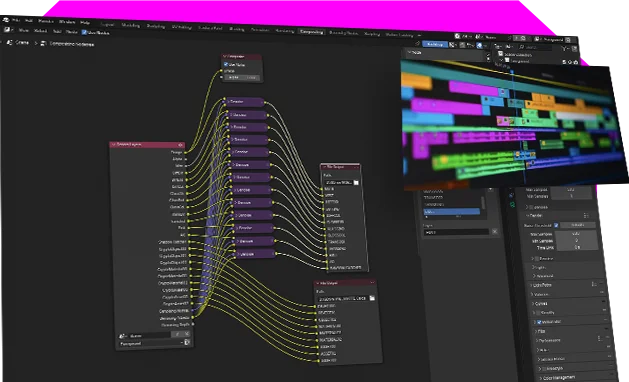Collapse the Render Layers node

click(x=114, y=144)
